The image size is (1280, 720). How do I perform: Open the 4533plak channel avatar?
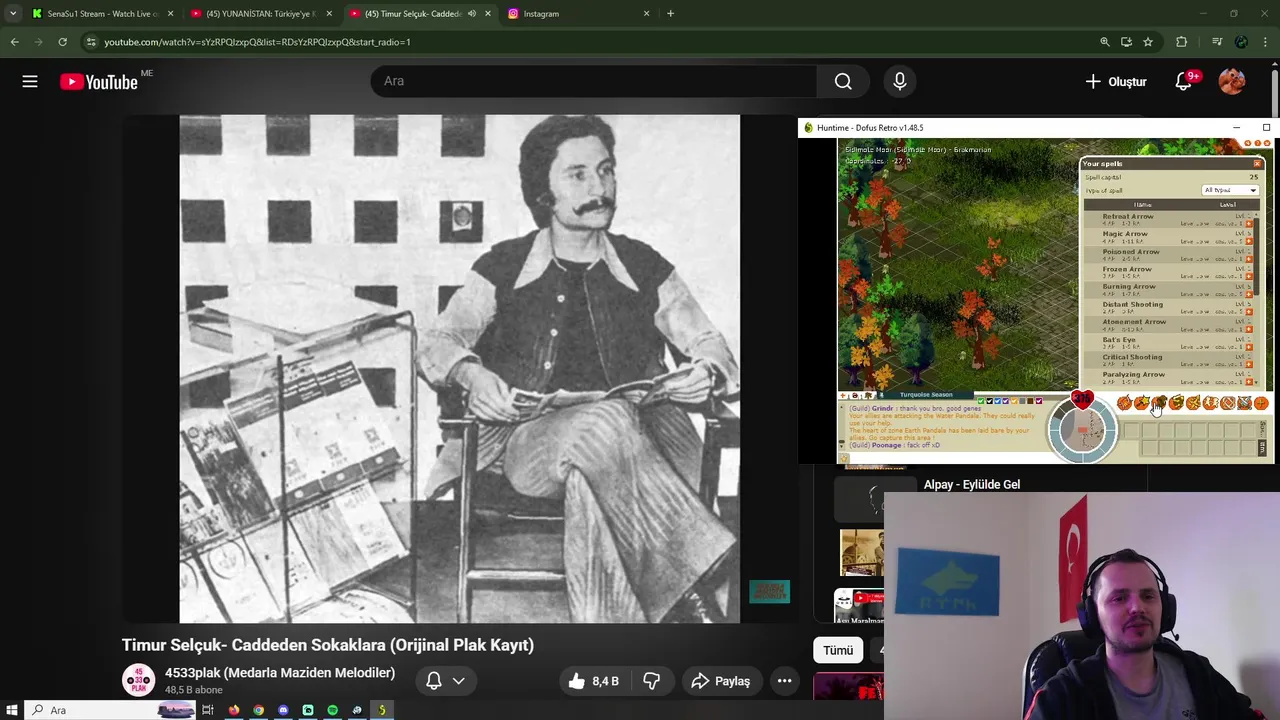[x=138, y=680]
